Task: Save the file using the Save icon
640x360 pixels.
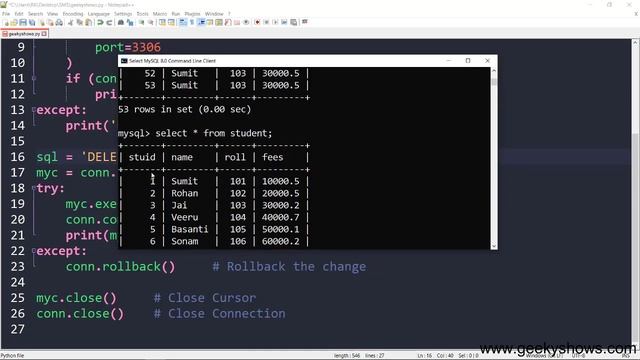Action: click(23, 22)
